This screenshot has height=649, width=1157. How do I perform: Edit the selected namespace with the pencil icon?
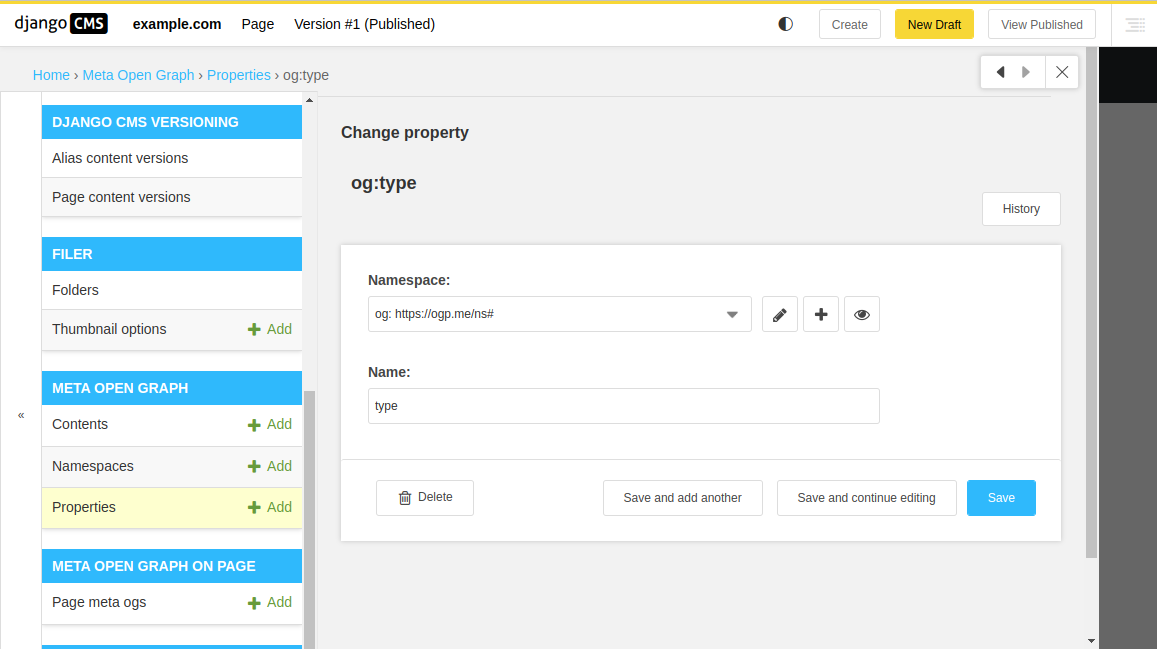click(x=780, y=315)
